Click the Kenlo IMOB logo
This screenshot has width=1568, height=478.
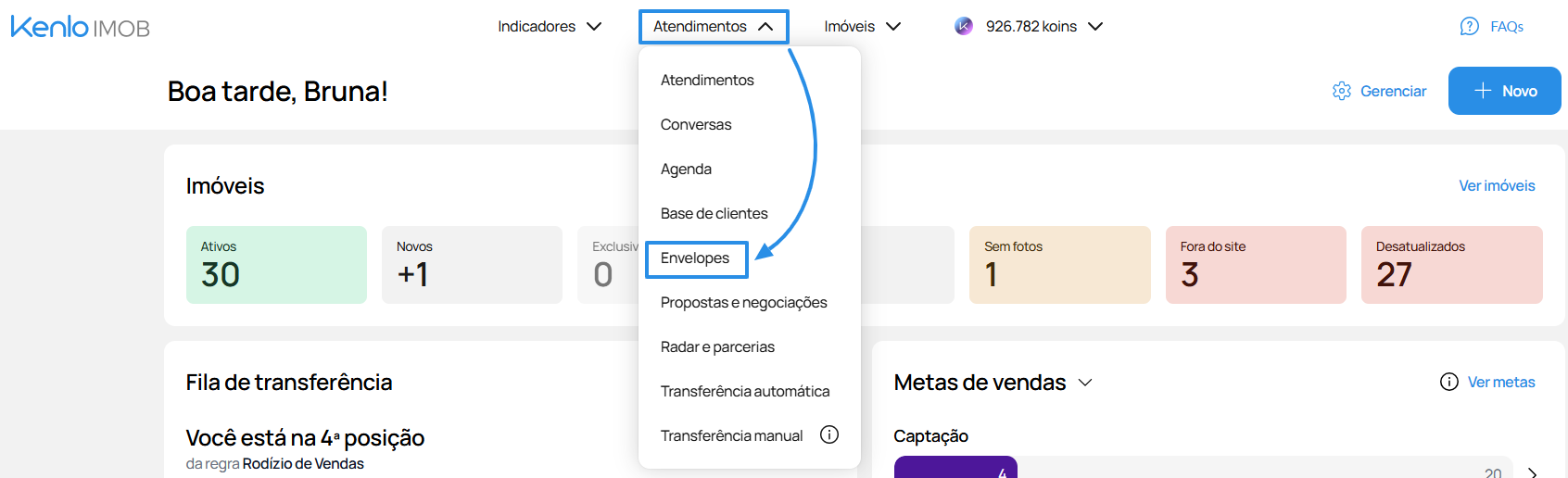(x=81, y=27)
